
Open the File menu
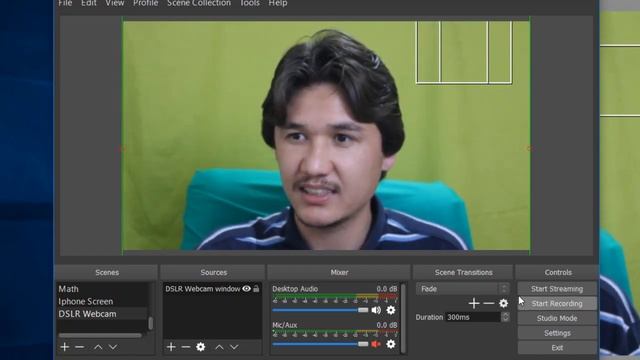tap(65, 3)
